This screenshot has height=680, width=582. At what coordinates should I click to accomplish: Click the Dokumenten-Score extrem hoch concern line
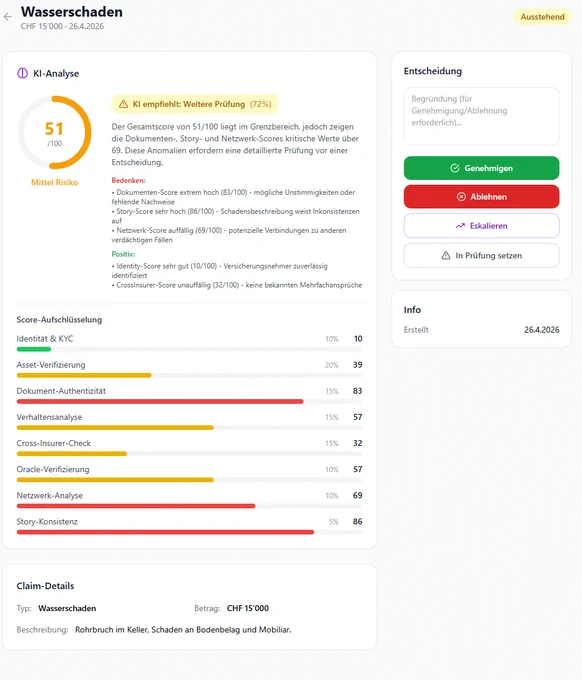pos(233,197)
